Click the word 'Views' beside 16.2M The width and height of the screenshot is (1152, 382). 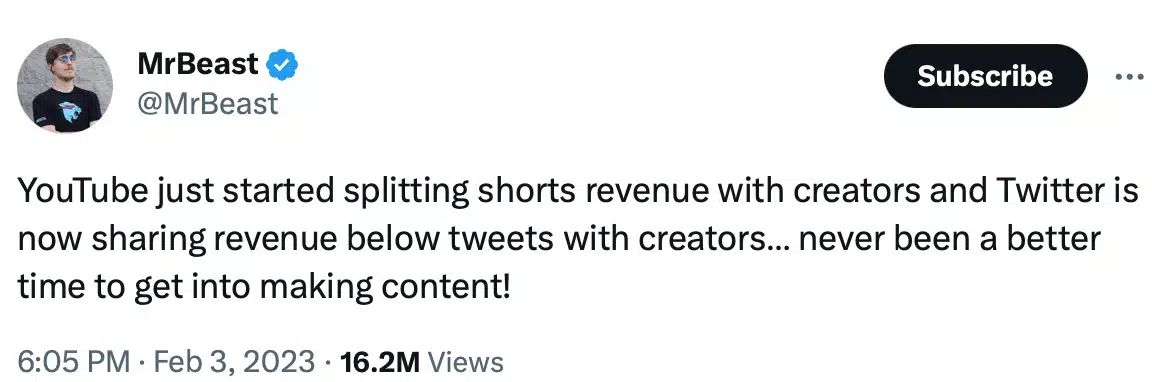click(x=465, y=362)
